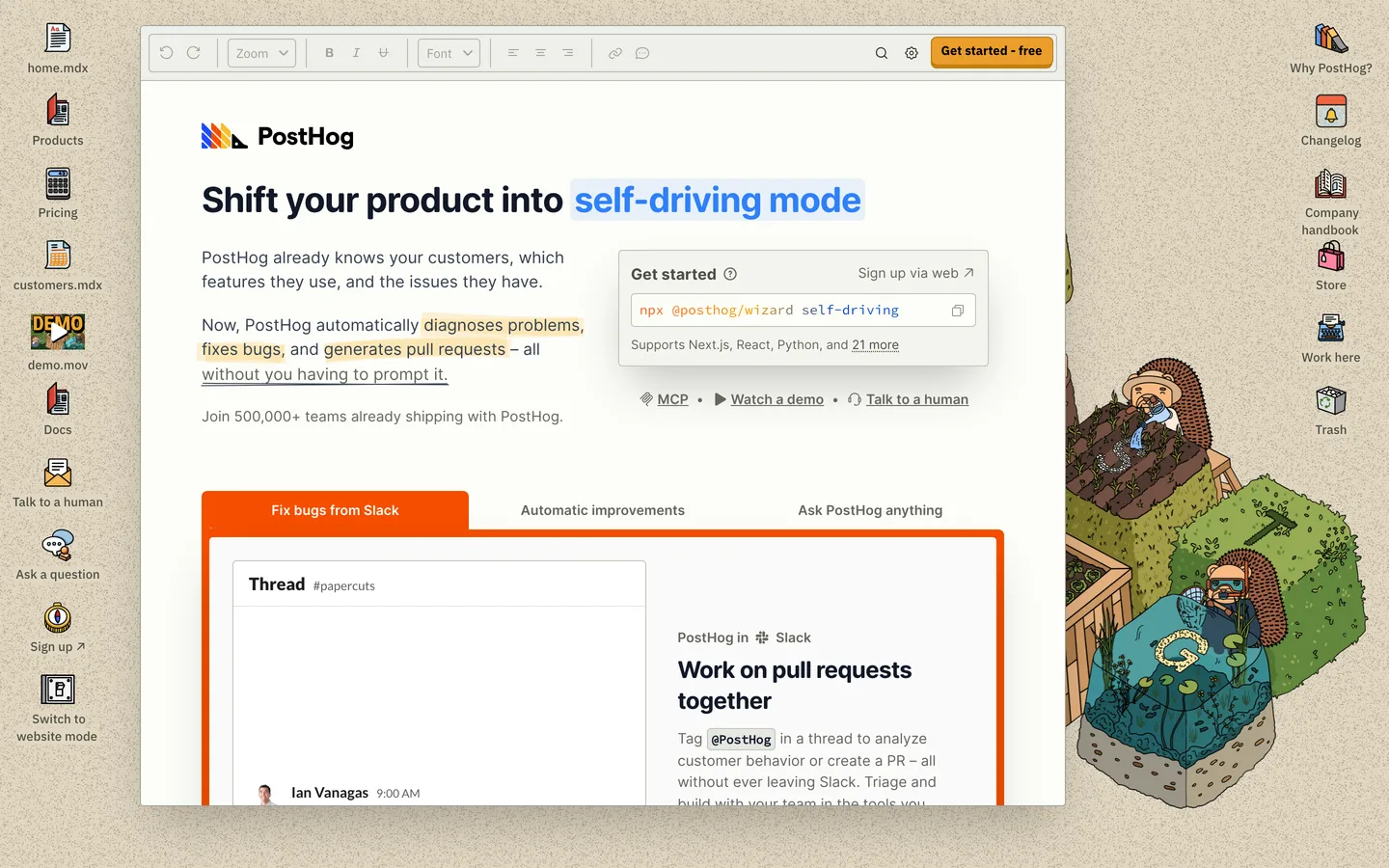Viewport: 1389px width, 868px height.
Task: Click the 21 more link
Action: click(875, 345)
